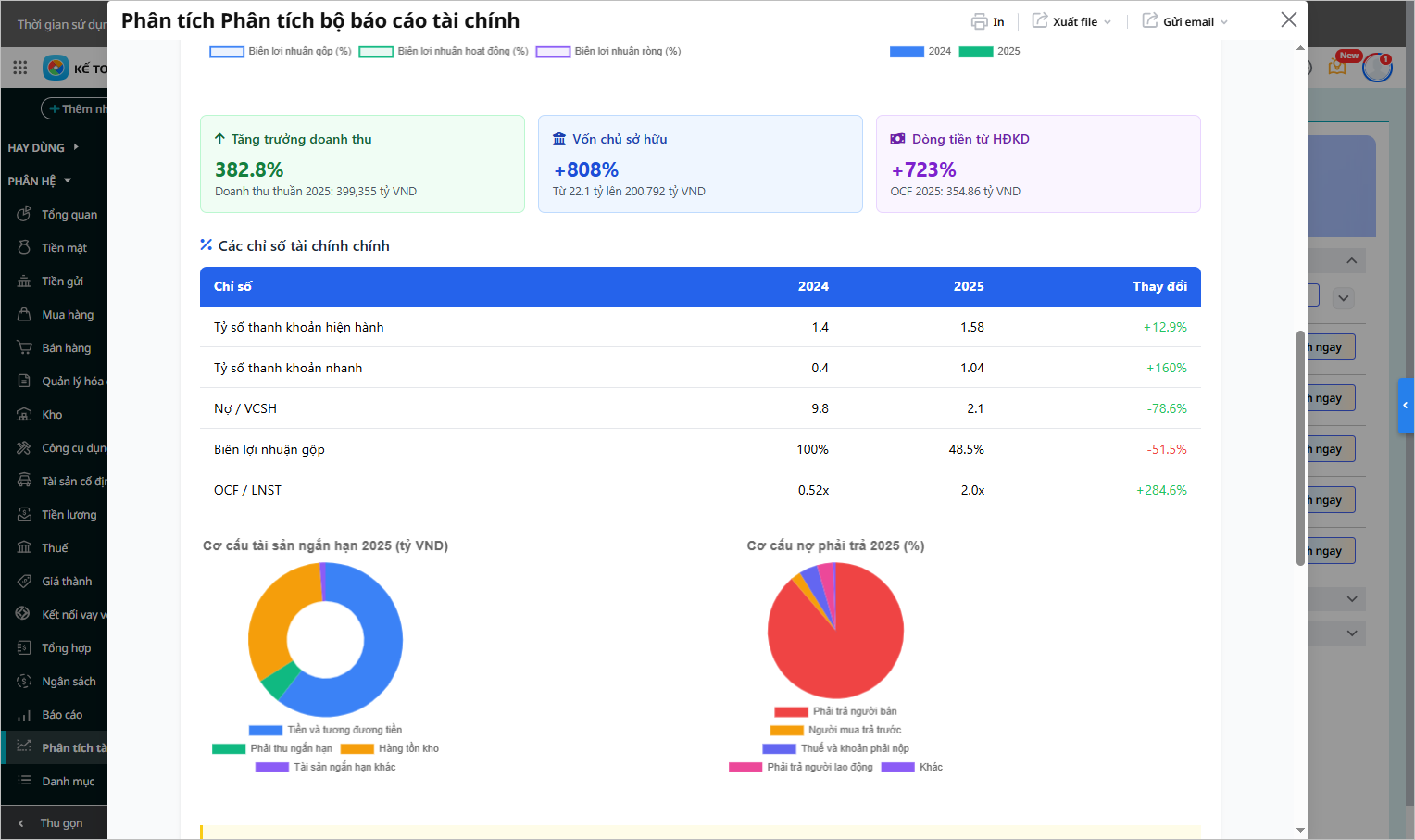The height and width of the screenshot is (840, 1415).
Task: Click the Thay đổi column header
Action: click(1159, 287)
